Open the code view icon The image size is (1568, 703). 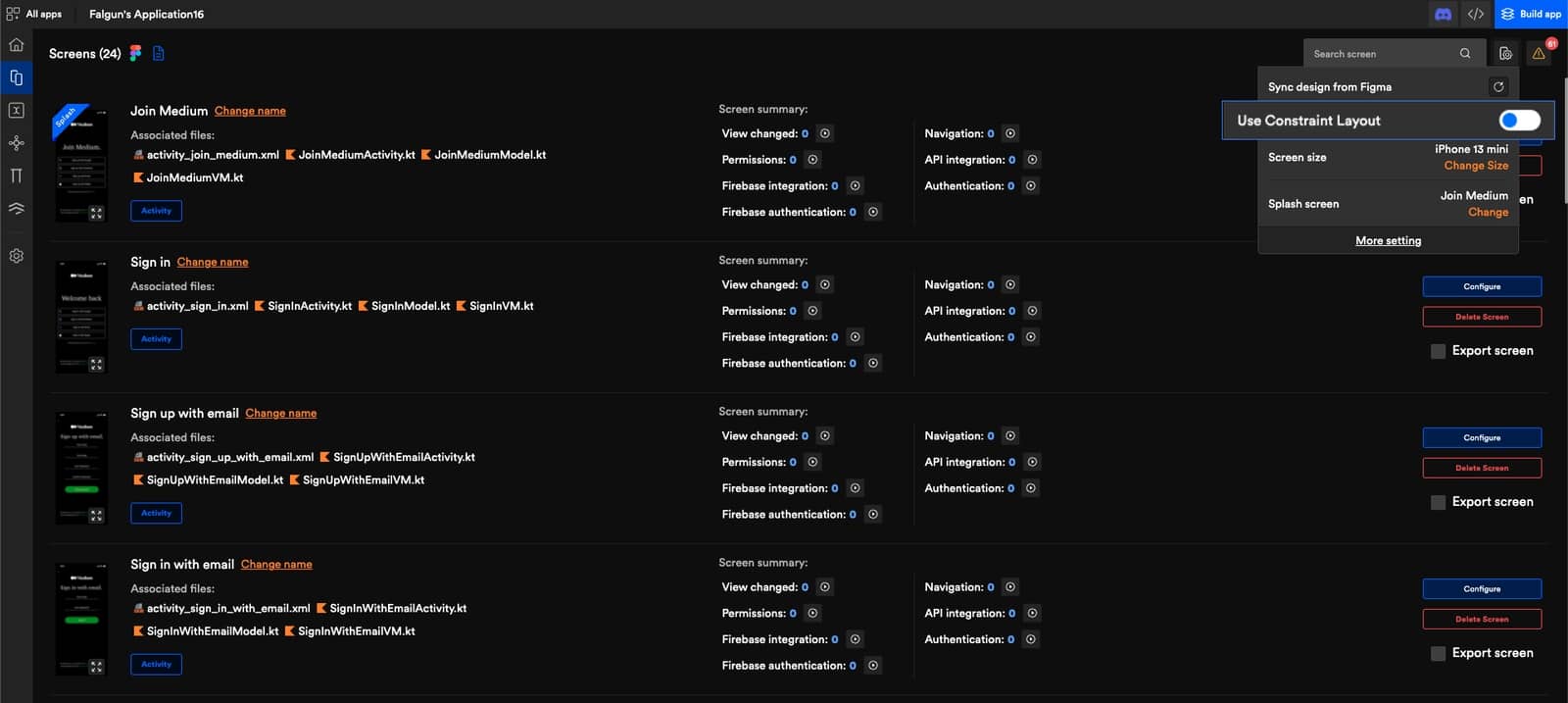coord(1476,14)
